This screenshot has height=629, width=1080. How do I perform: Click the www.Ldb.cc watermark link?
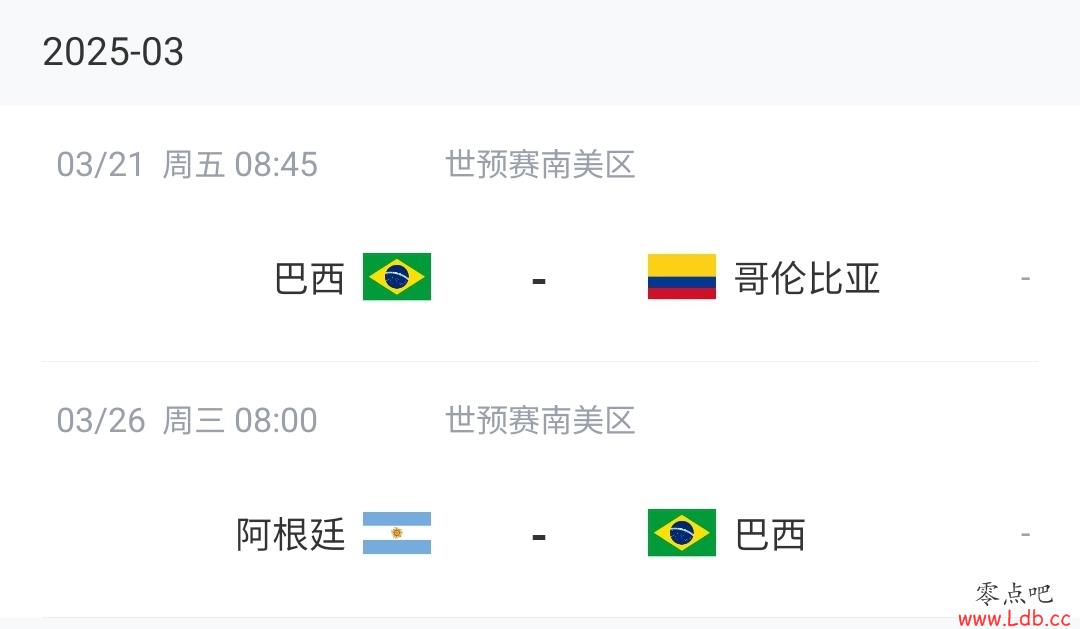pos(1014,618)
